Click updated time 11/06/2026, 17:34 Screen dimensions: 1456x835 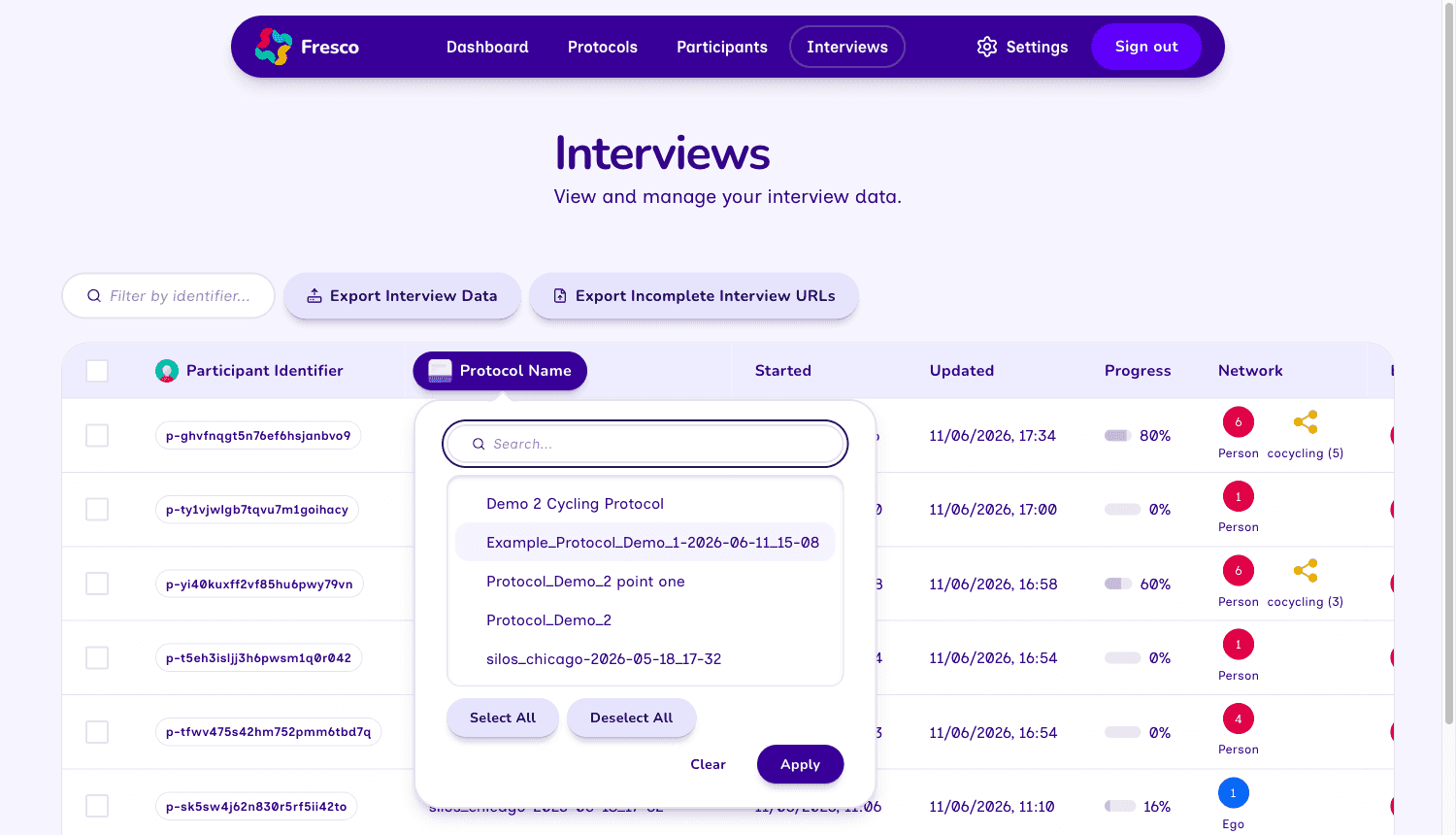point(992,436)
